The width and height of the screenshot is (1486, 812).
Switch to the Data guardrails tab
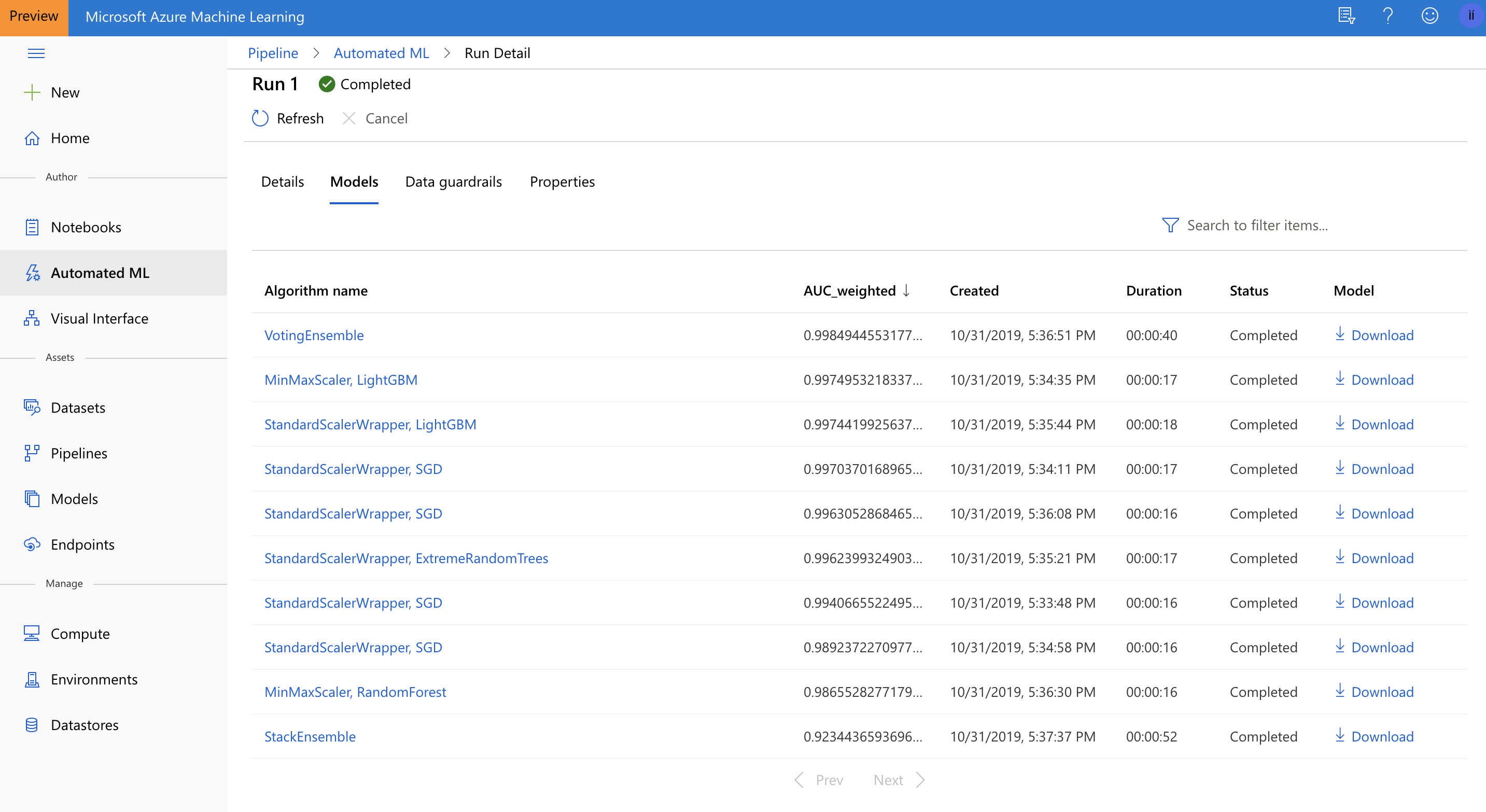[453, 181]
